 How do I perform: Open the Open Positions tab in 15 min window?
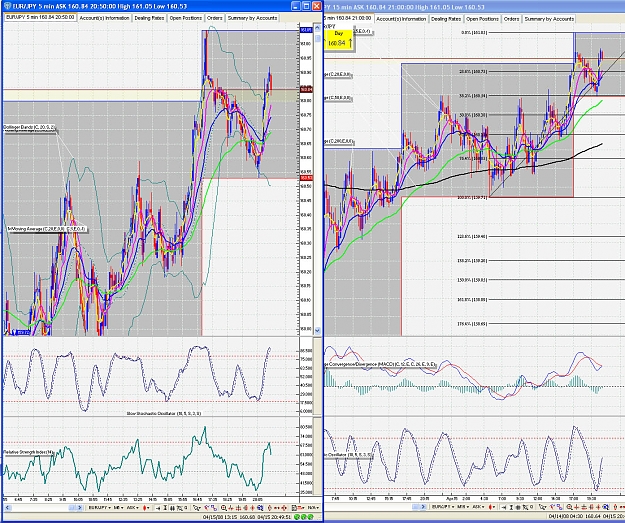(482, 19)
